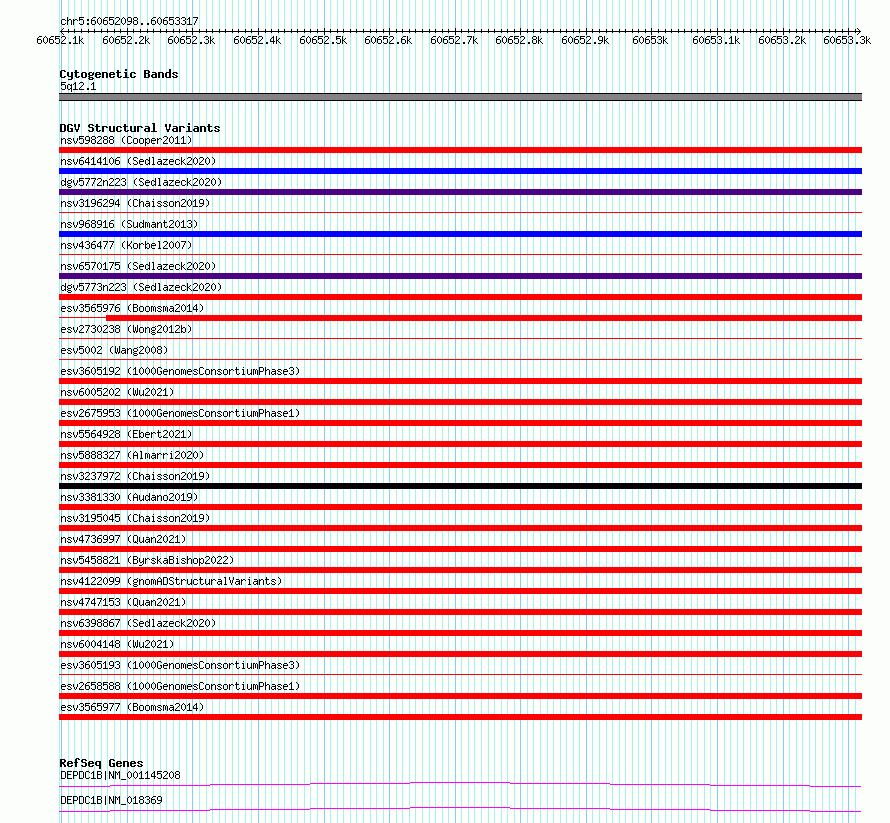Open the DEPDC1B|NM_018369 transcript label

[111, 800]
